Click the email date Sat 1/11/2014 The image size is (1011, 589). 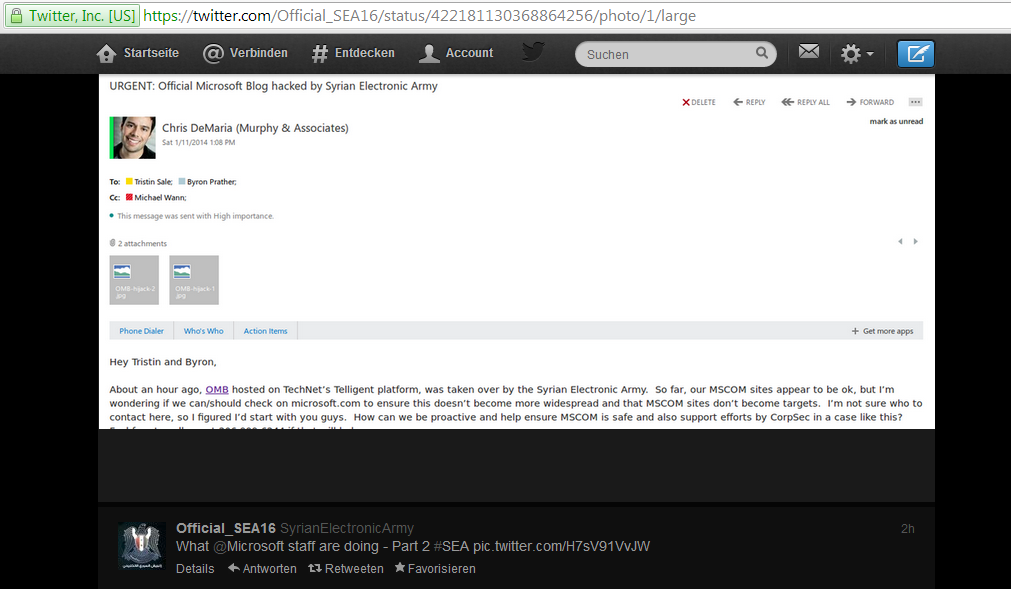pyautogui.click(x=199, y=142)
